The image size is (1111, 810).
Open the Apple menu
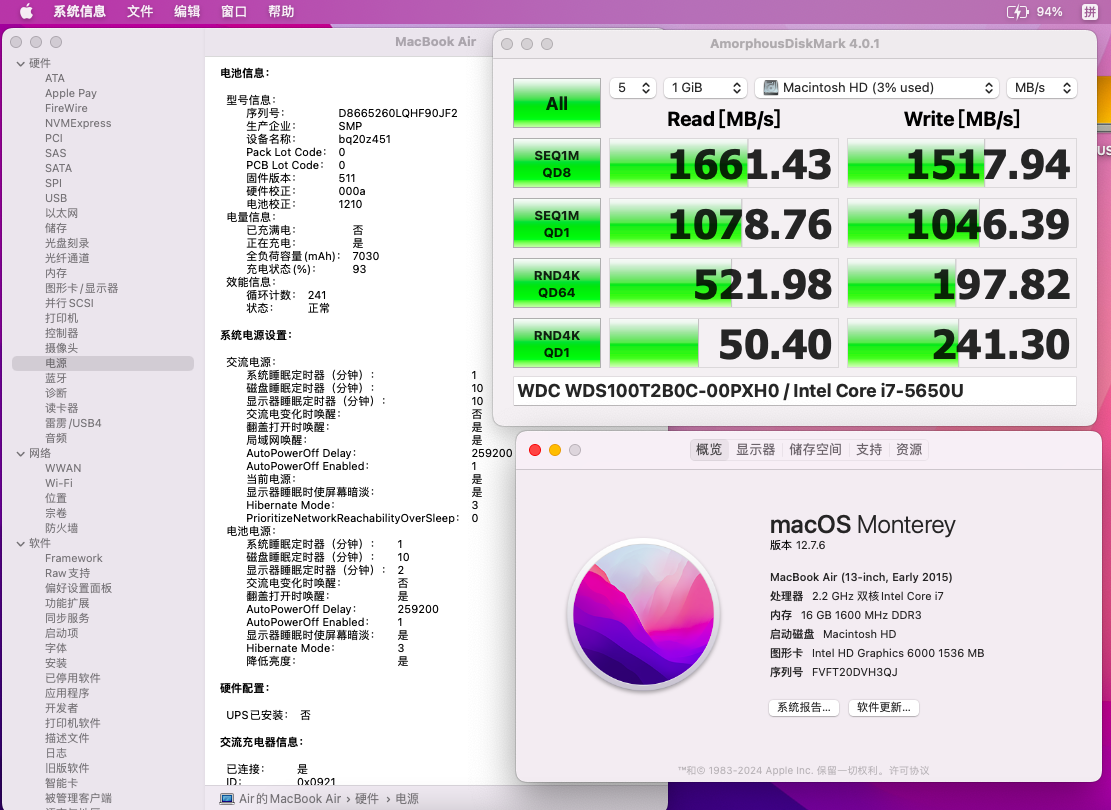[x=26, y=11]
